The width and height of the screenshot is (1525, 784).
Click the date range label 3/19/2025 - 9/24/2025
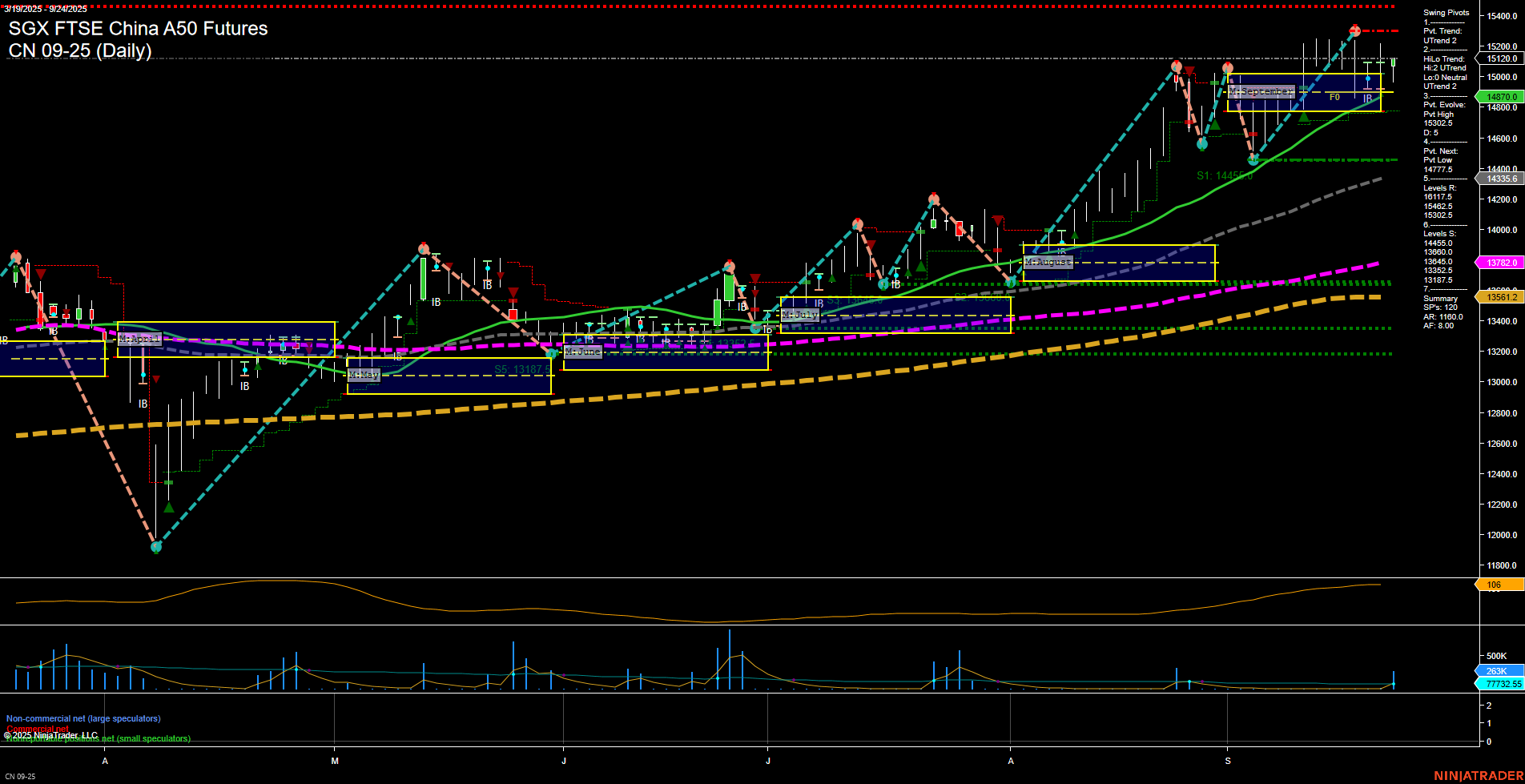tap(46, 9)
